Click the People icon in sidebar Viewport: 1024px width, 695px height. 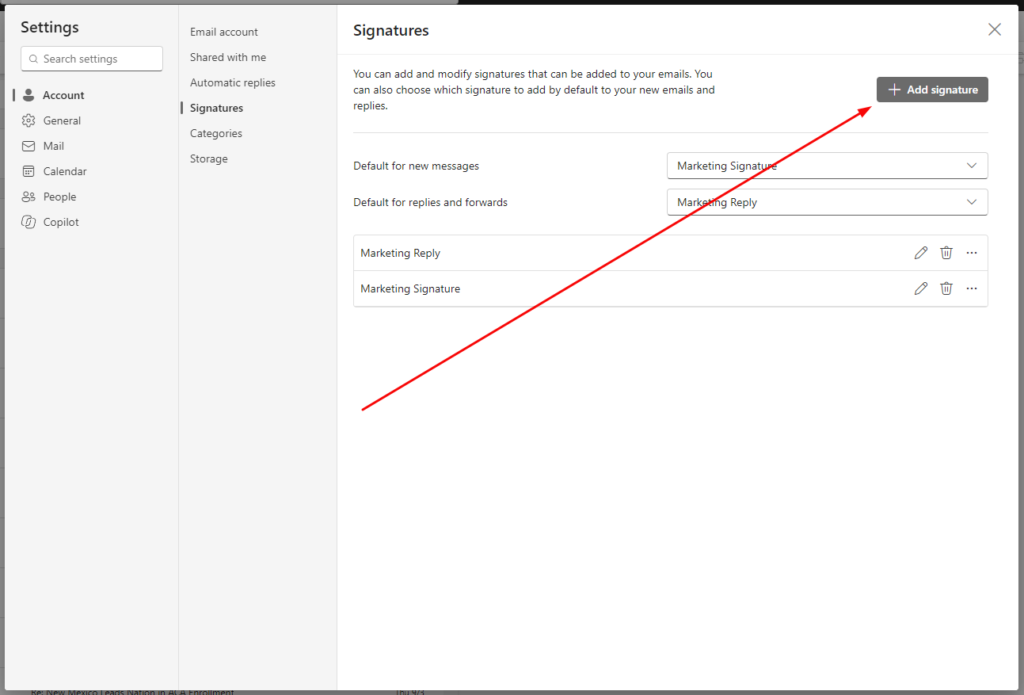tap(28, 197)
